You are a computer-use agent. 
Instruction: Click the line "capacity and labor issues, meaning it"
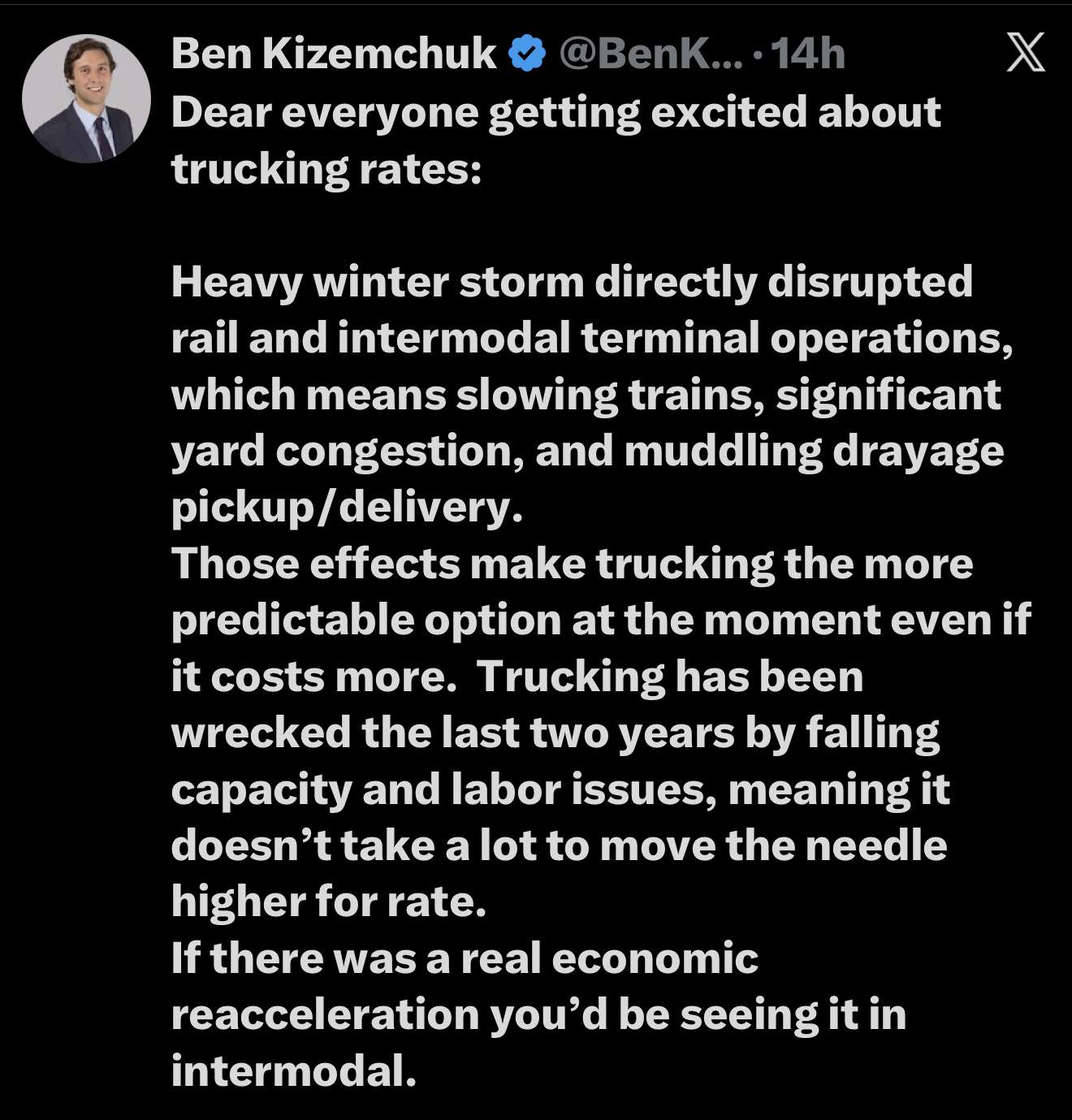point(560,789)
